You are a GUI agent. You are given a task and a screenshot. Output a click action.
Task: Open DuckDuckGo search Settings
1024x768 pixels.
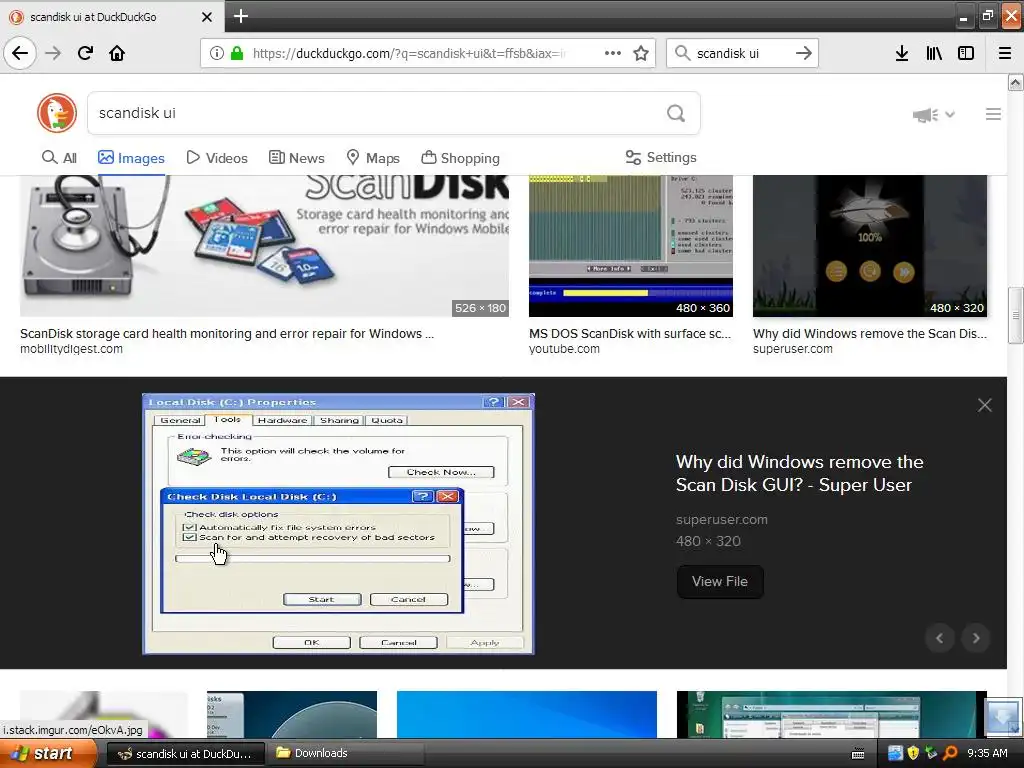coord(661,157)
